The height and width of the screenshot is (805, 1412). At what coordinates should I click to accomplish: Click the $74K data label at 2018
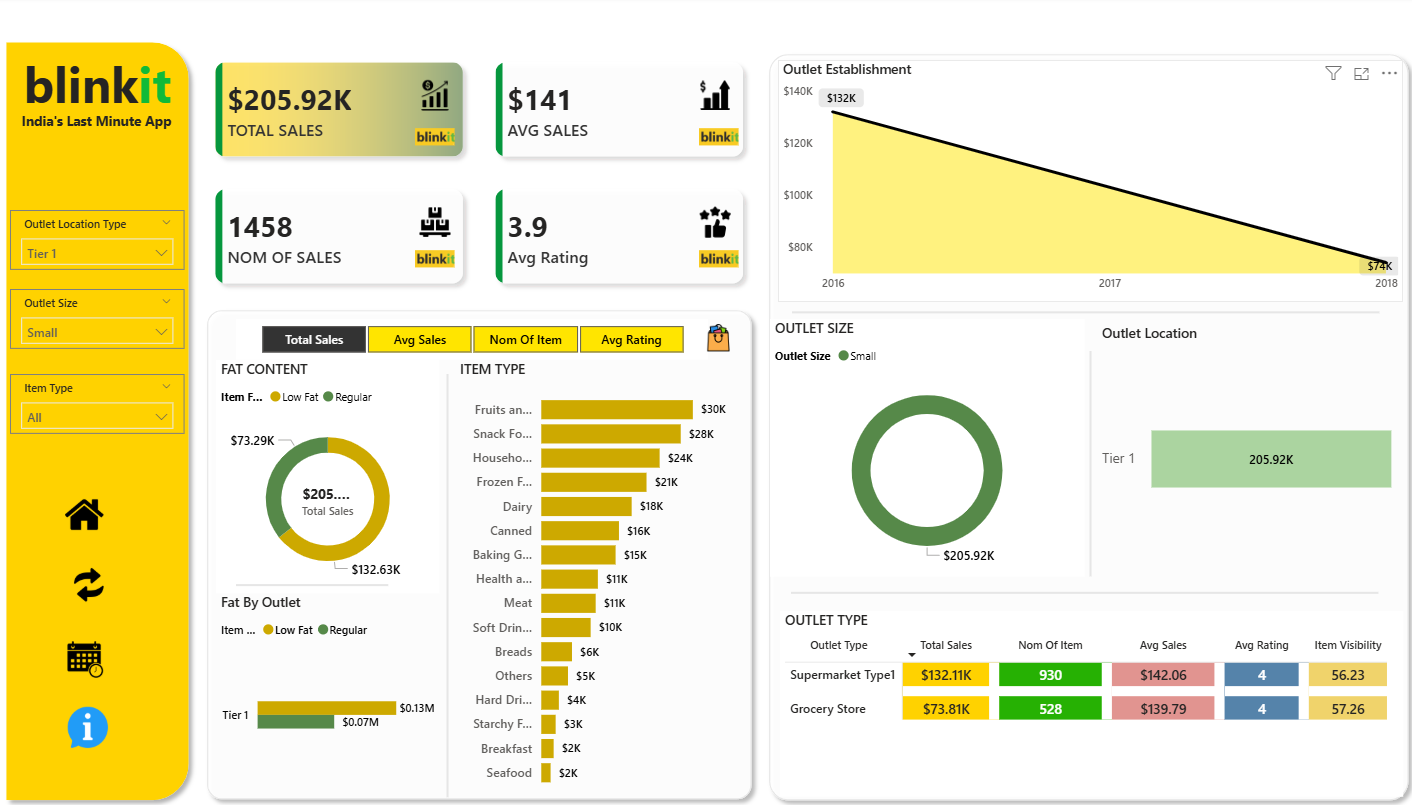click(1379, 266)
